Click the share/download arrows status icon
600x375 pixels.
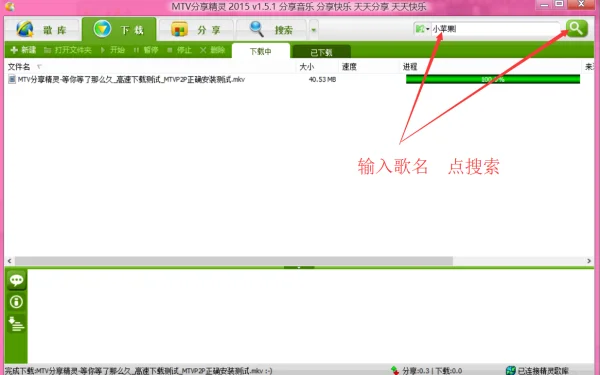pos(395,370)
